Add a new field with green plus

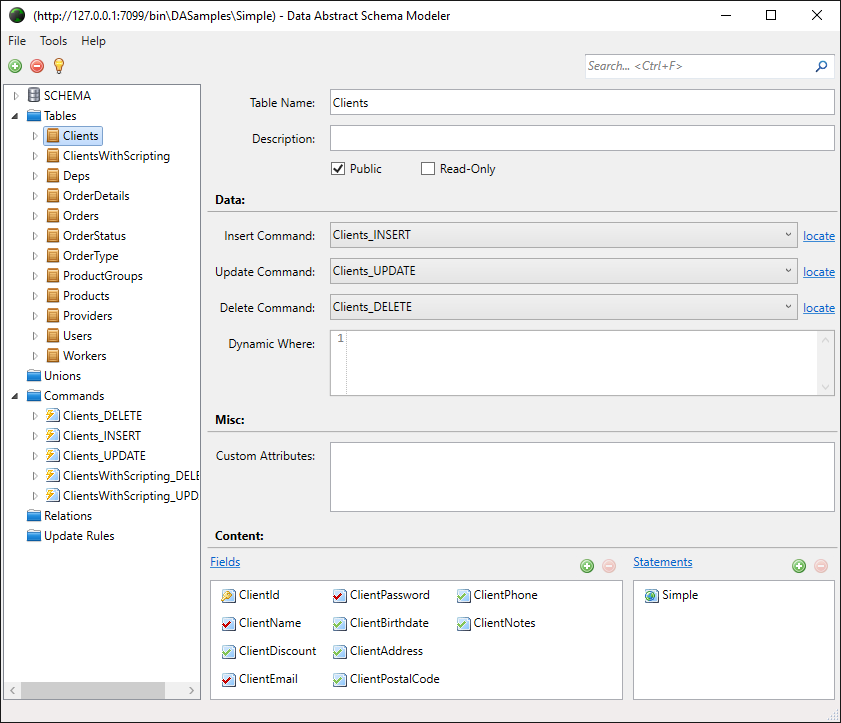pyautogui.click(x=587, y=566)
